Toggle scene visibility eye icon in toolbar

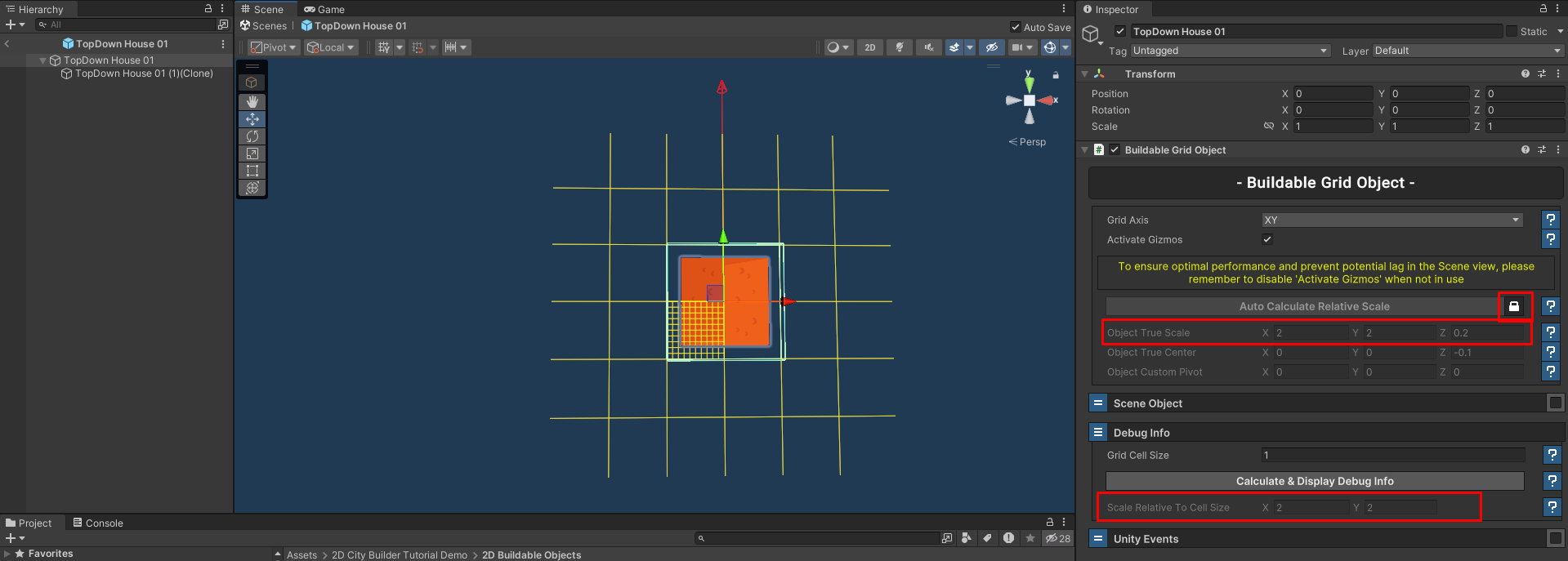click(992, 47)
